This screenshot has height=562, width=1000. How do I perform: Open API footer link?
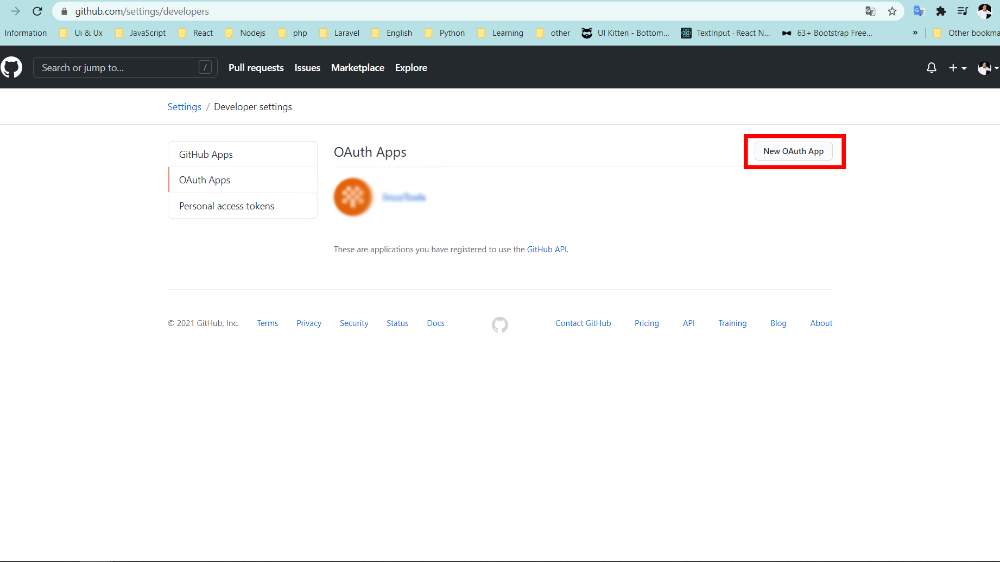(689, 323)
